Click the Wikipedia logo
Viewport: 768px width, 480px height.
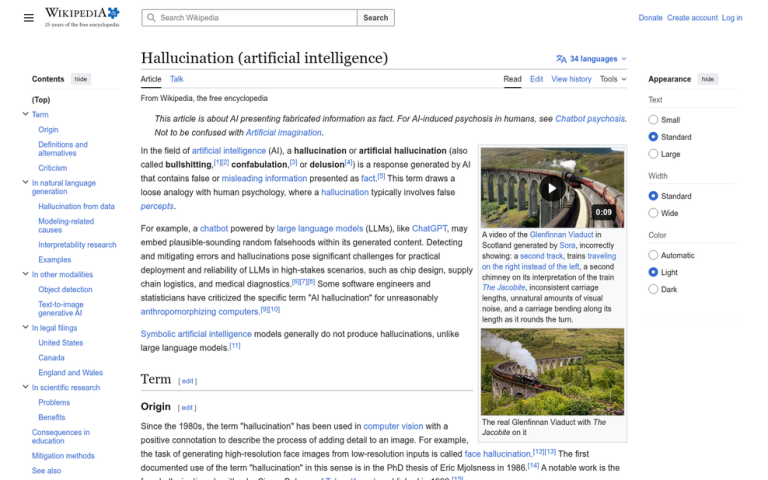(x=82, y=17)
